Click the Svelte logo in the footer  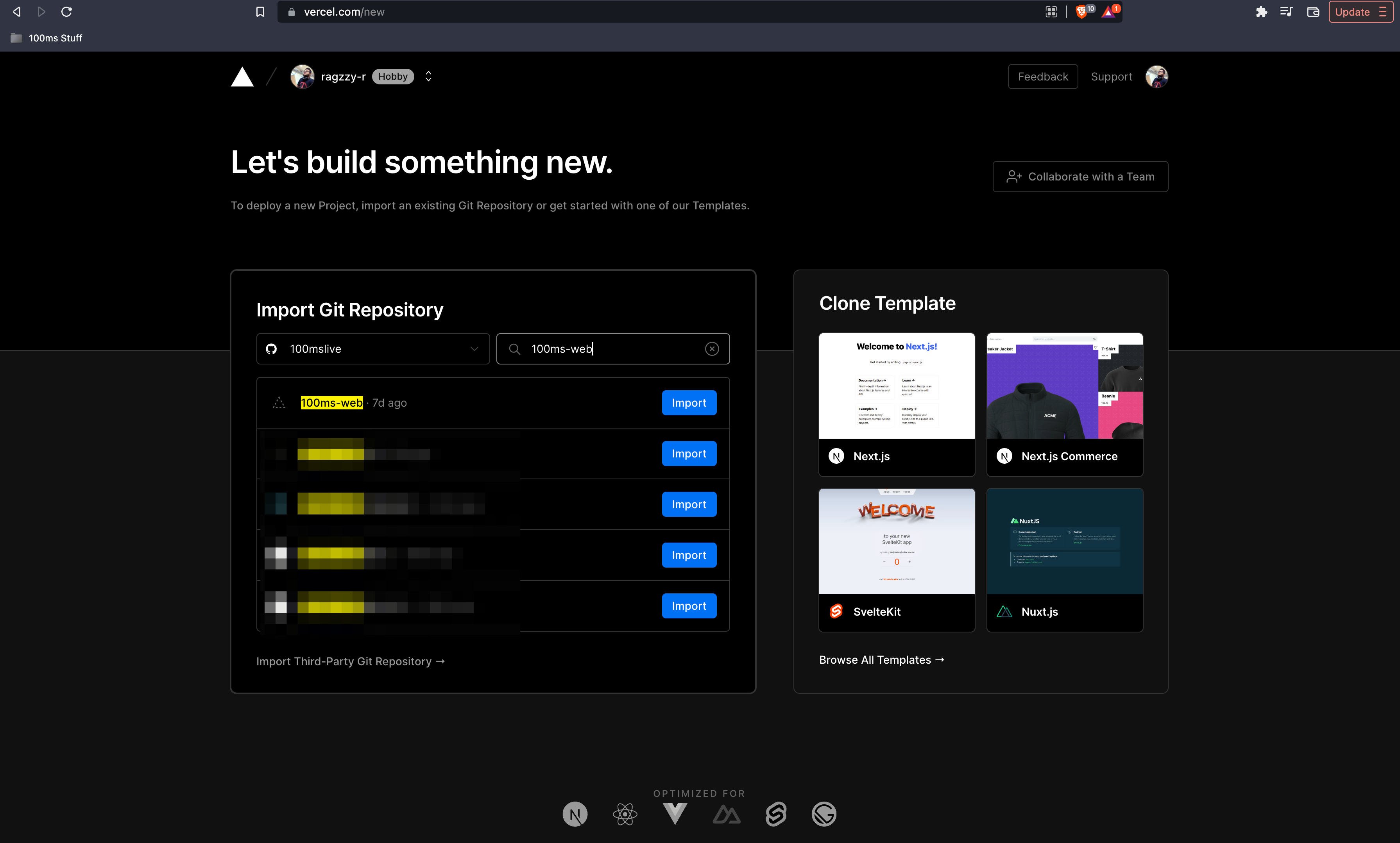coord(775,814)
